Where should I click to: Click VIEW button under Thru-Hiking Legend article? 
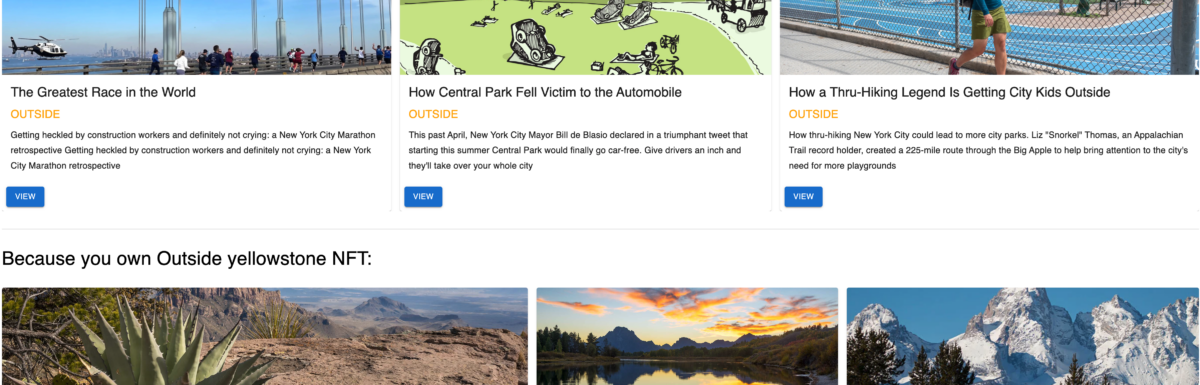(803, 196)
